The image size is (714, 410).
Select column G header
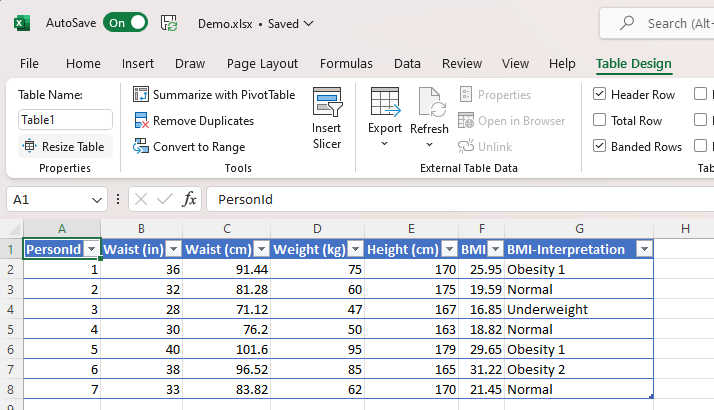click(579, 229)
